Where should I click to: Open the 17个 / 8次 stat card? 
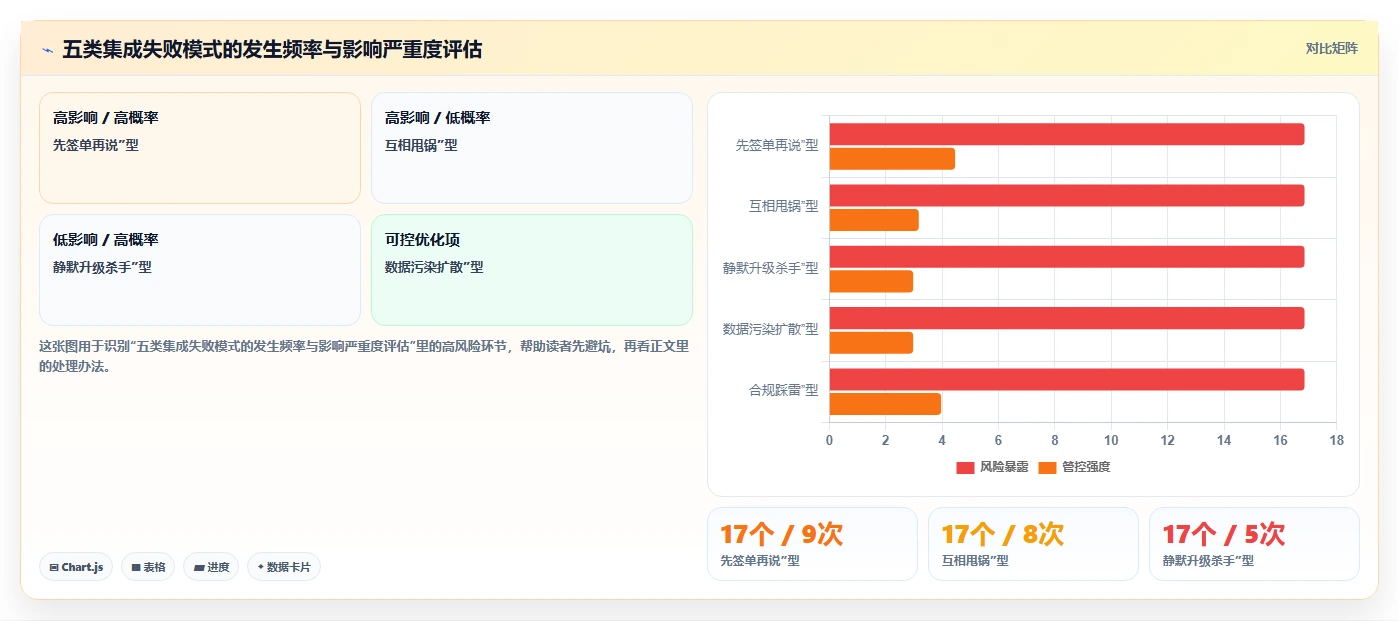[x=1033, y=544]
